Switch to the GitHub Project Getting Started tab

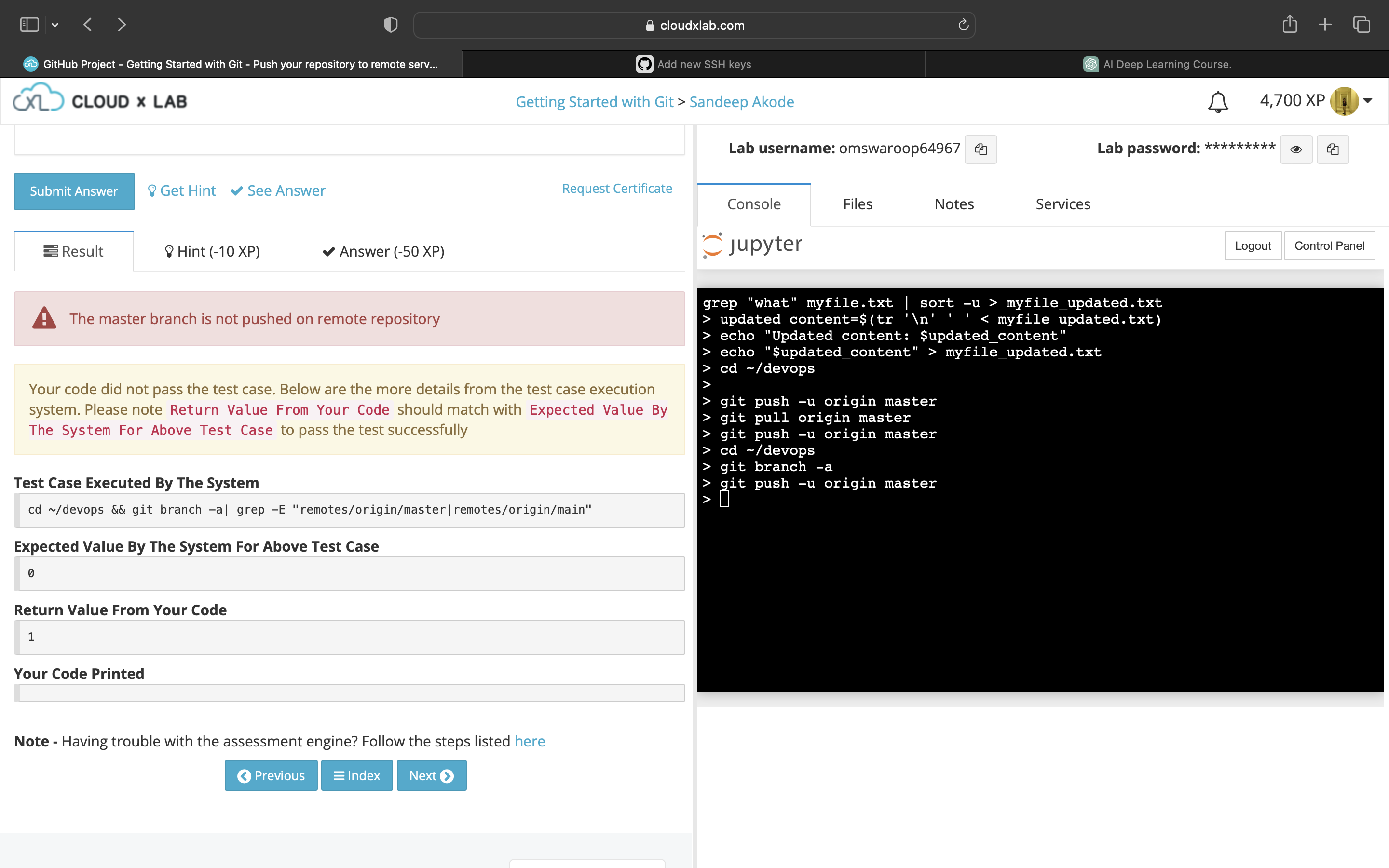(231, 64)
